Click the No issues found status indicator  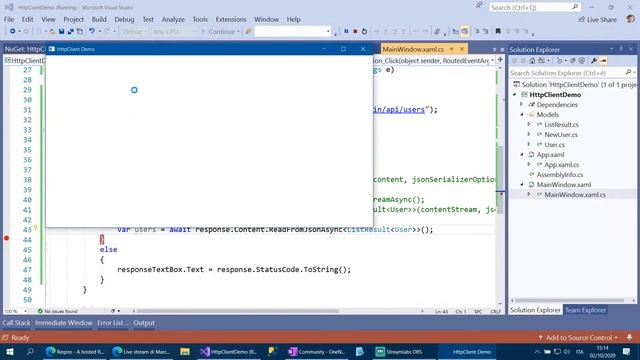click(57, 311)
